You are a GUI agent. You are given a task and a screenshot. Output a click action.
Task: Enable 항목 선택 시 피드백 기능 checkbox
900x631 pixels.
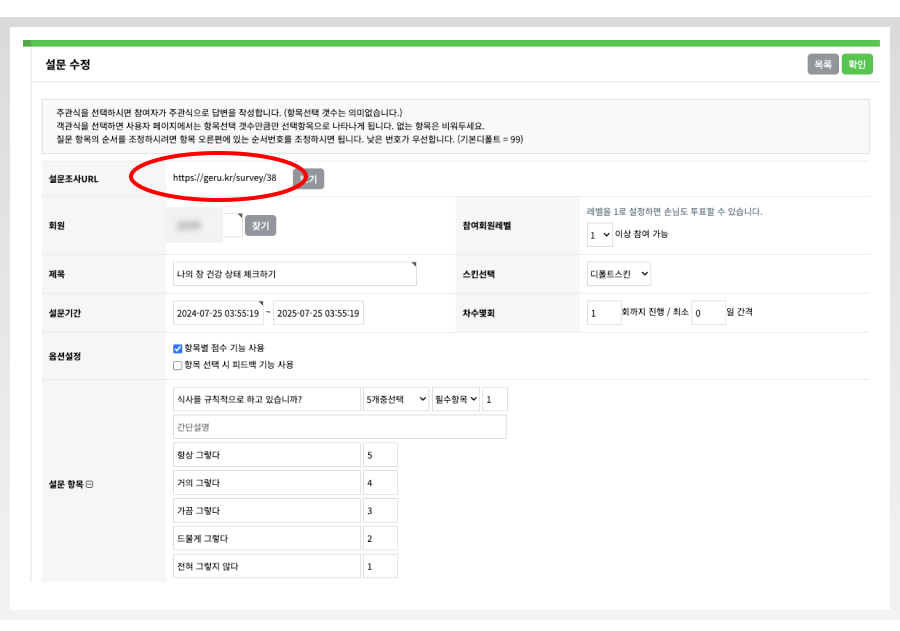pyautogui.click(x=178, y=365)
